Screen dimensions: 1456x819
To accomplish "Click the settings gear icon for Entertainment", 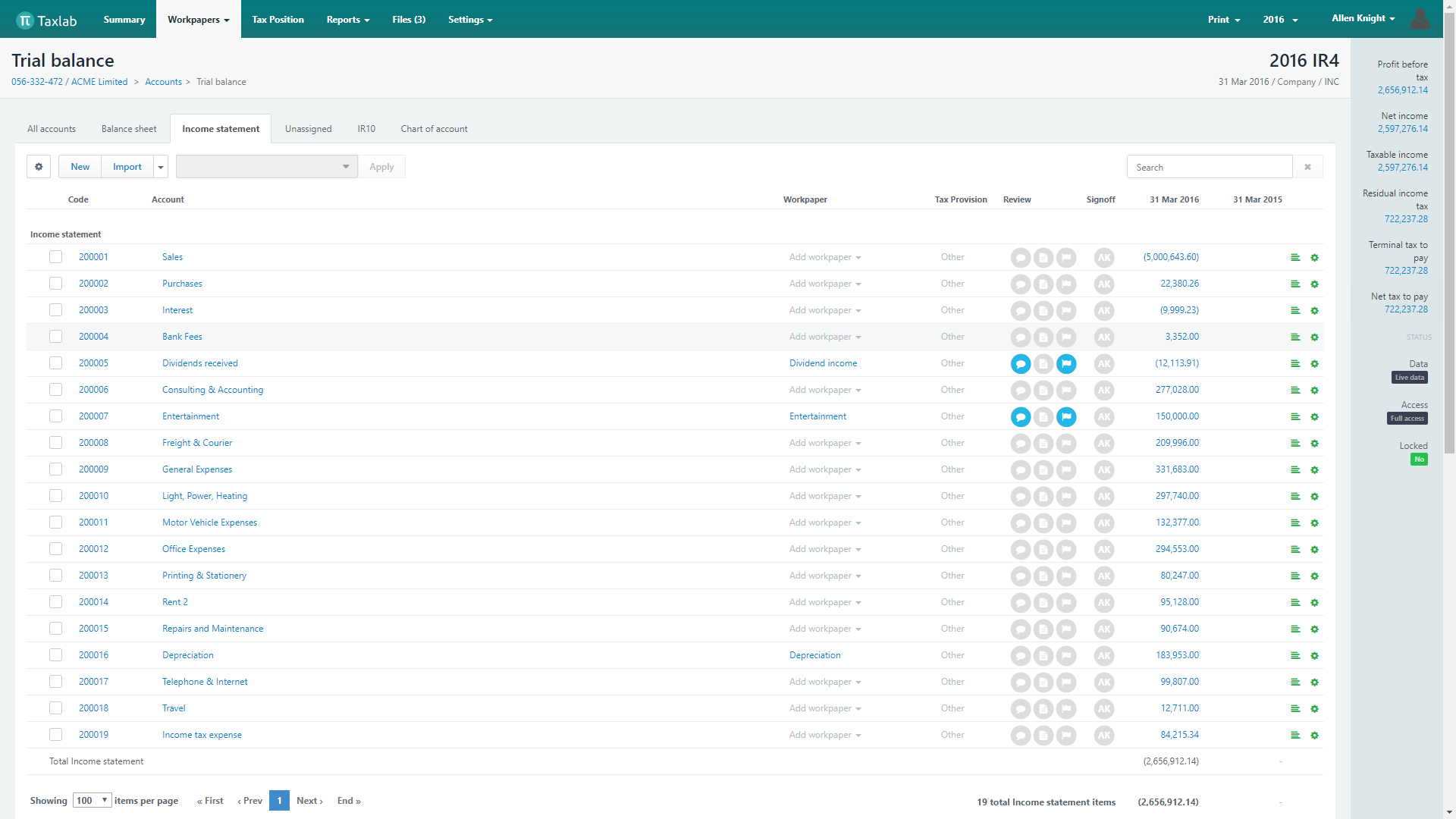I will pos(1315,416).
